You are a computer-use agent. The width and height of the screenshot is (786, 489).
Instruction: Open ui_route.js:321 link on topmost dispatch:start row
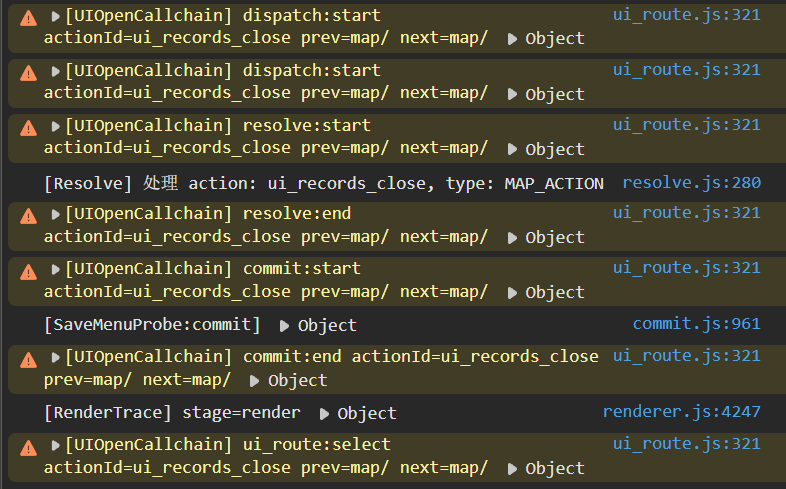(x=687, y=15)
